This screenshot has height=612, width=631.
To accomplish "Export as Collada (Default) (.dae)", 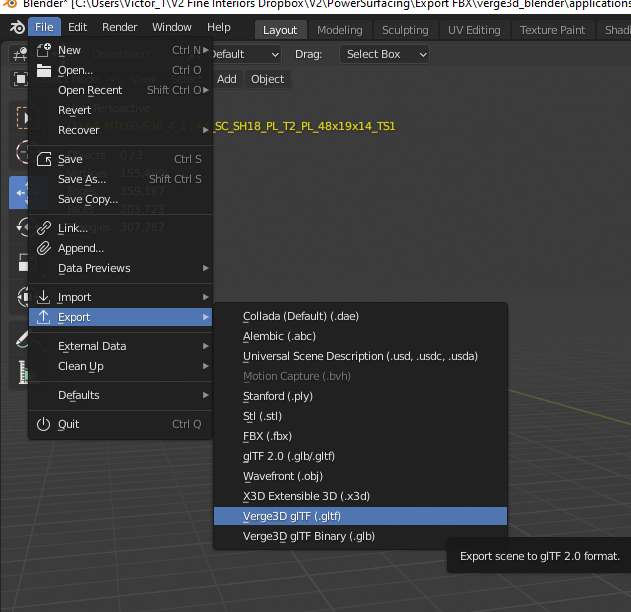I will (360, 316).
